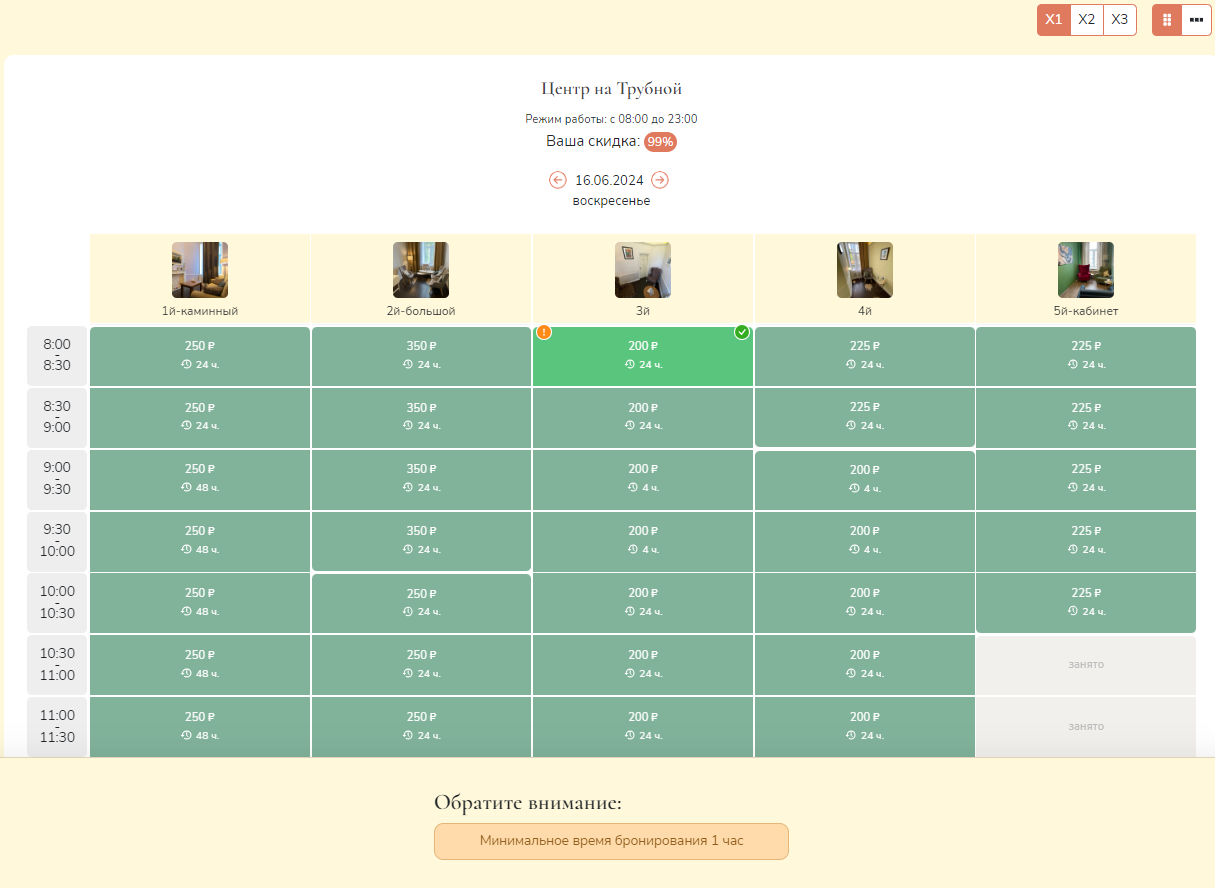Book 9:00 slot in room 4й

tap(865, 479)
